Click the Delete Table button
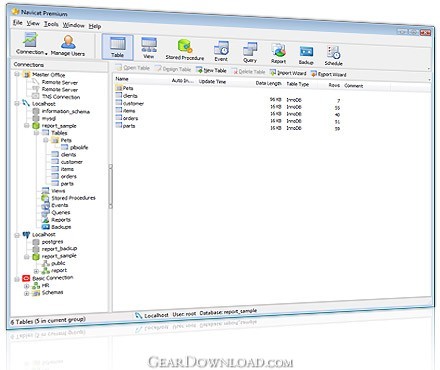 [x=248, y=71]
